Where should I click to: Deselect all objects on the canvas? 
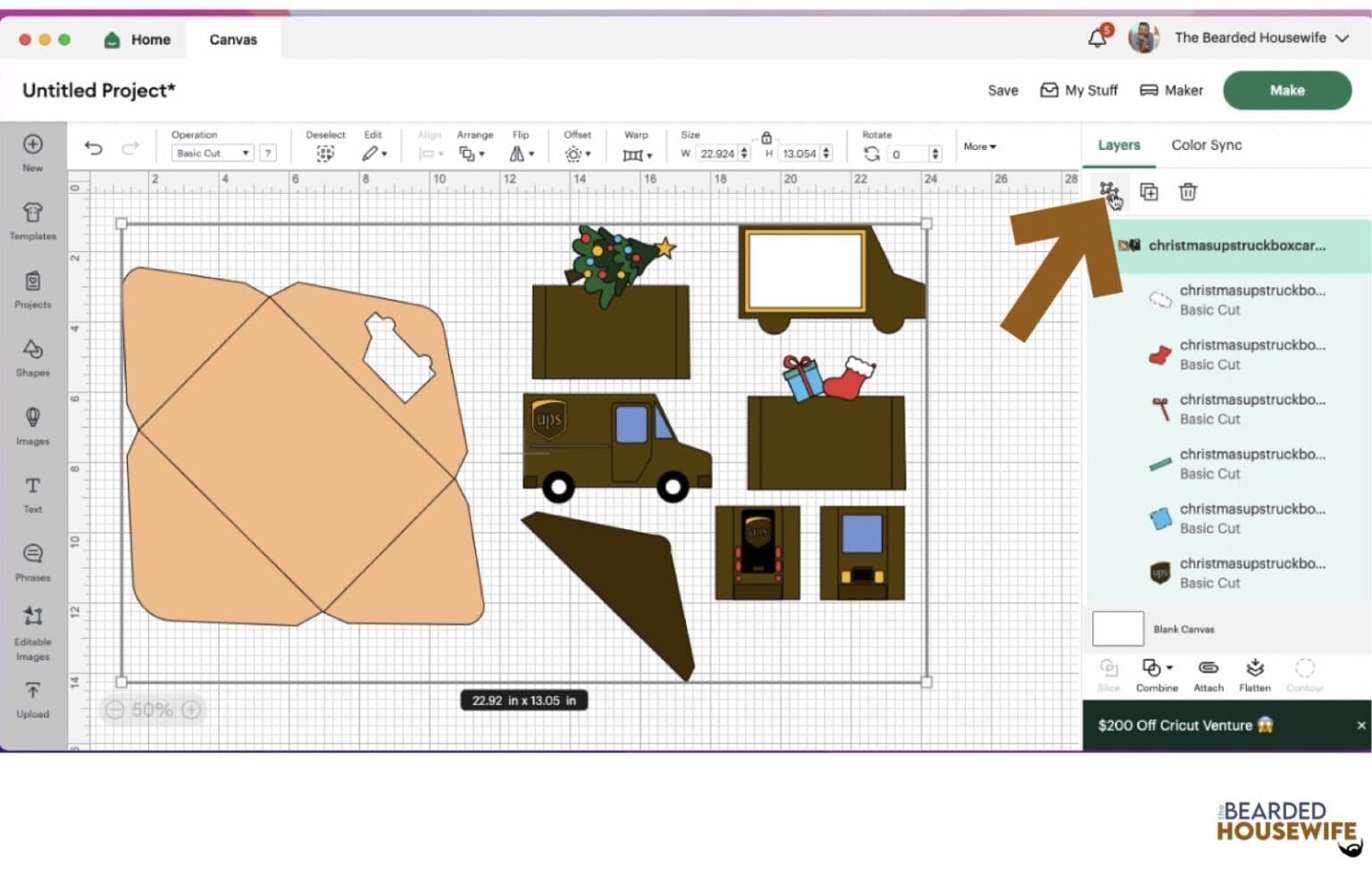(x=325, y=153)
